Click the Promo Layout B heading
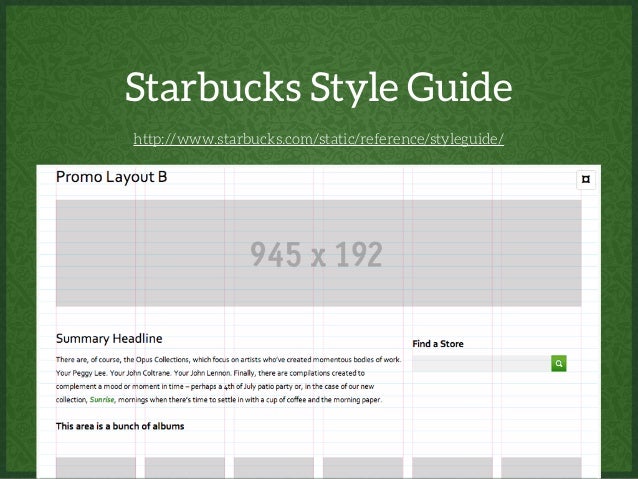Viewport: 638px width, 479px height. click(111, 177)
